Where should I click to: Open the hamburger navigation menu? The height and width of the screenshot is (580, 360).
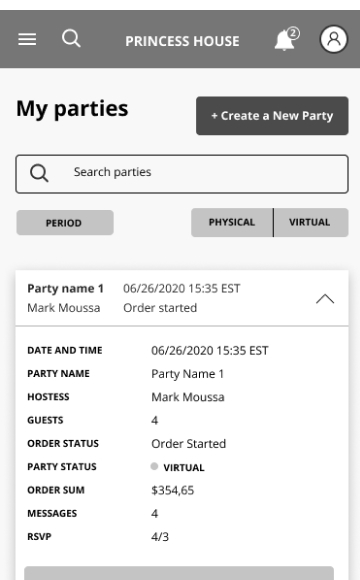pyautogui.click(x=27, y=39)
